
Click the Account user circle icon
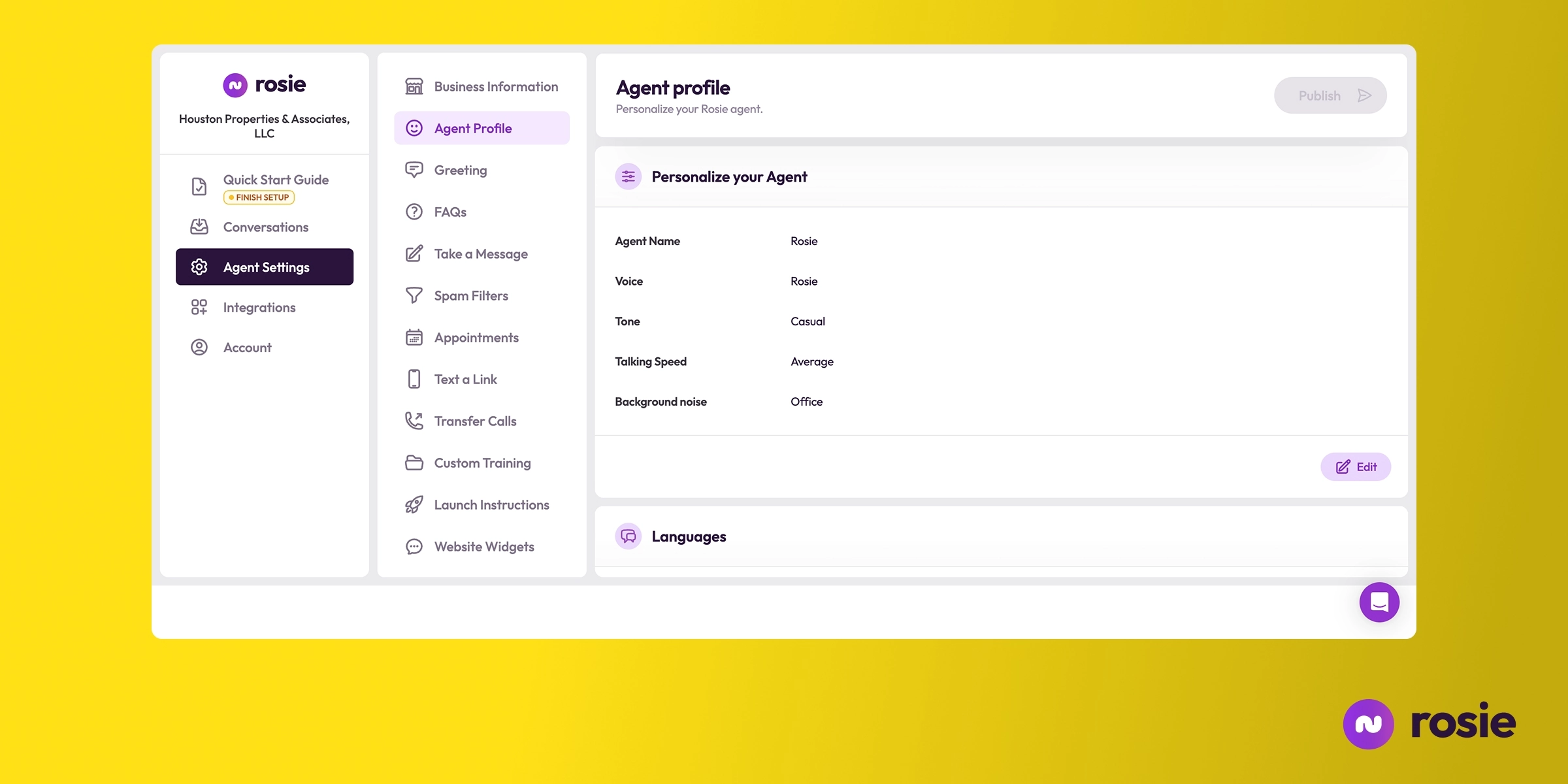click(199, 347)
